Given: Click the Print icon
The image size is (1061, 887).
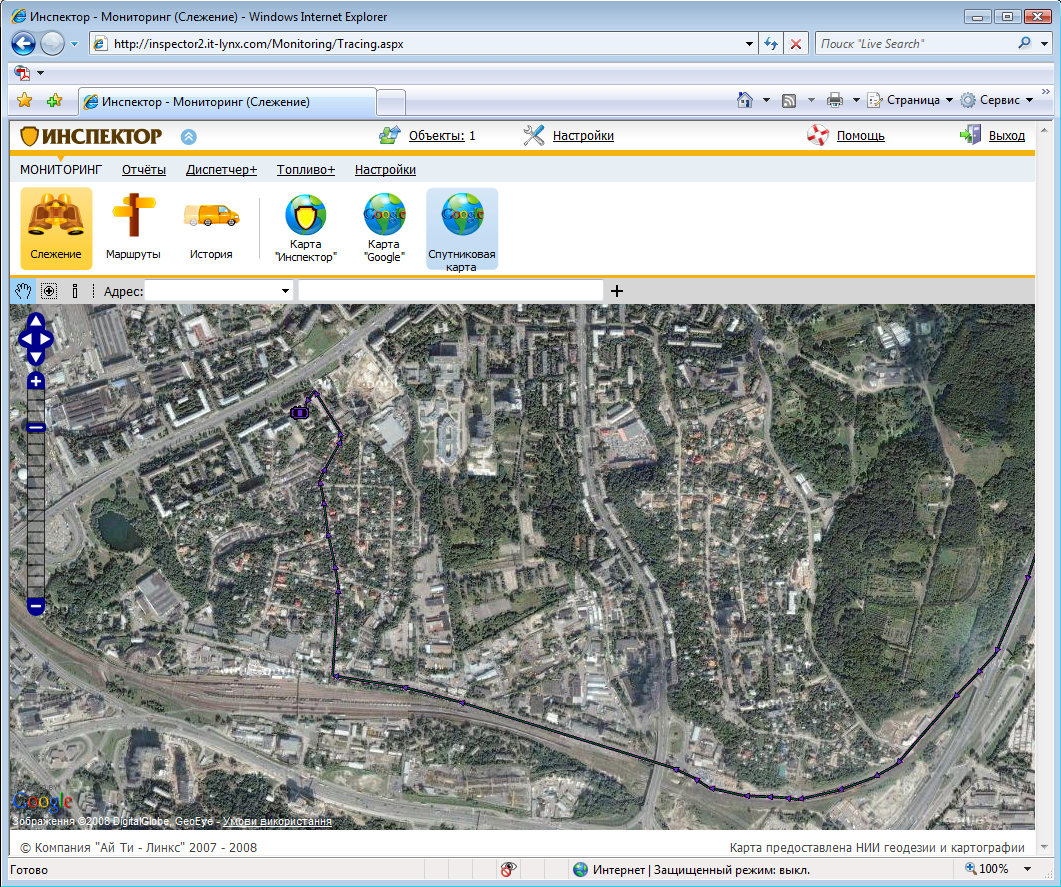Looking at the screenshot, I should pos(835,101).
